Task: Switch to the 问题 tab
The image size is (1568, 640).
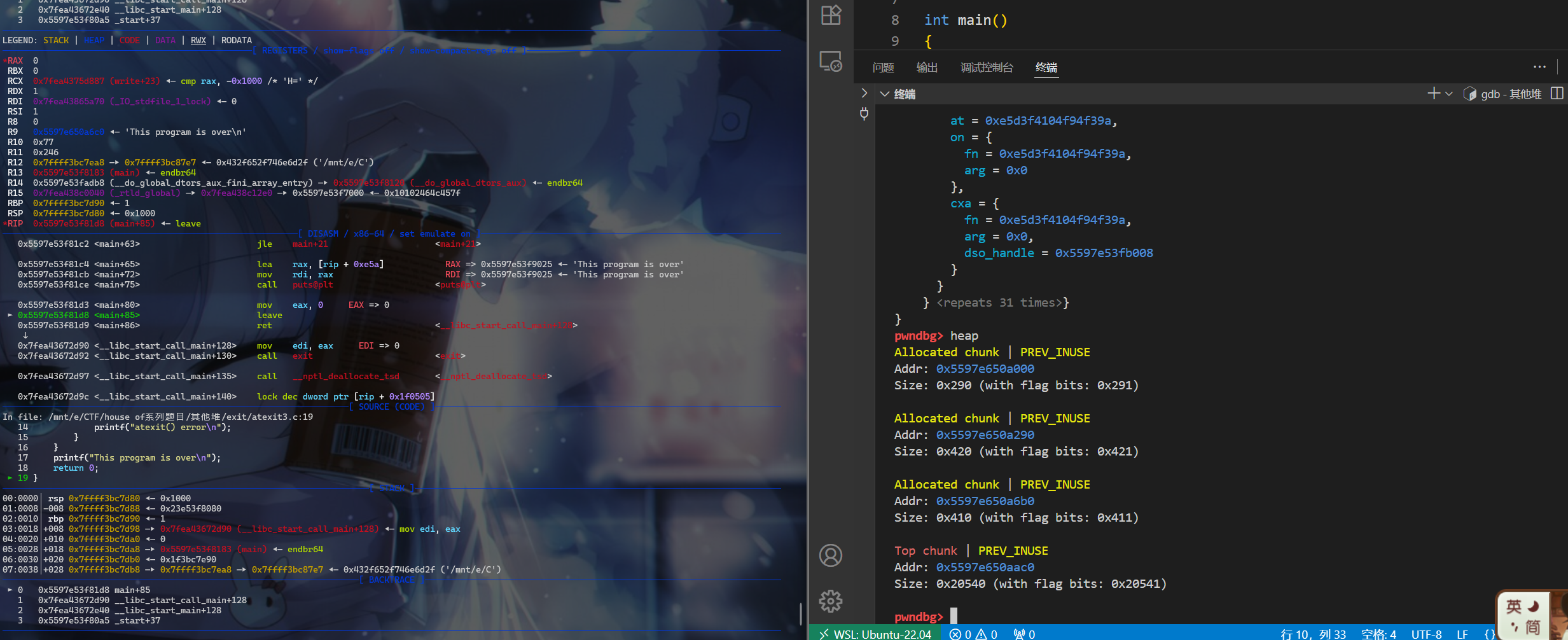Action: point(883,67)
